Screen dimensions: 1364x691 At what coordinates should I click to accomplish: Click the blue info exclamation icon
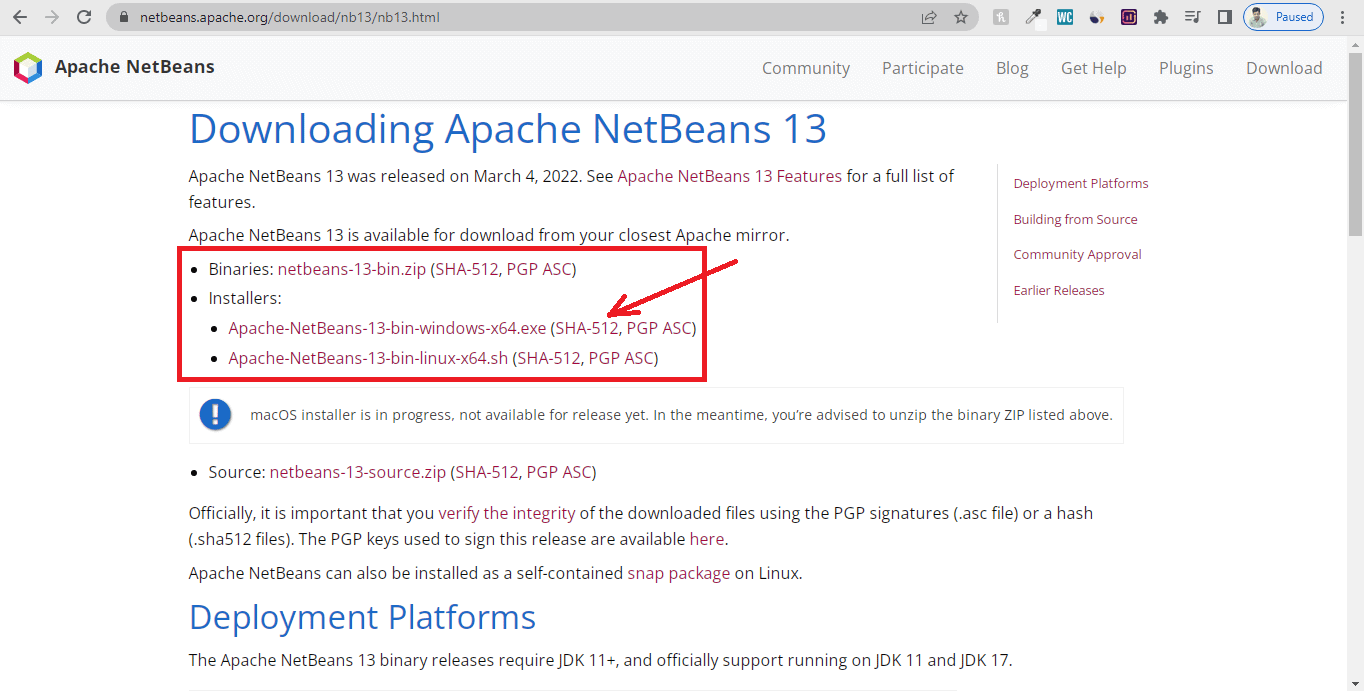tap(215, 414)
